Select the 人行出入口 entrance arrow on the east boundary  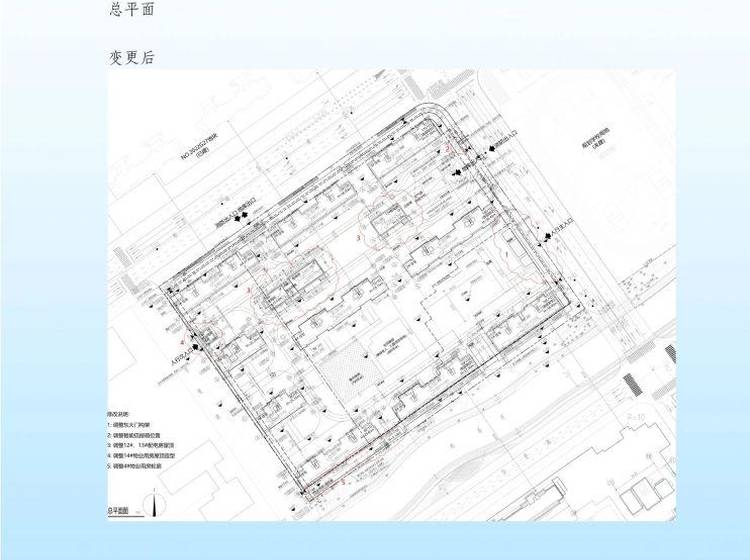tap(548, 236)
